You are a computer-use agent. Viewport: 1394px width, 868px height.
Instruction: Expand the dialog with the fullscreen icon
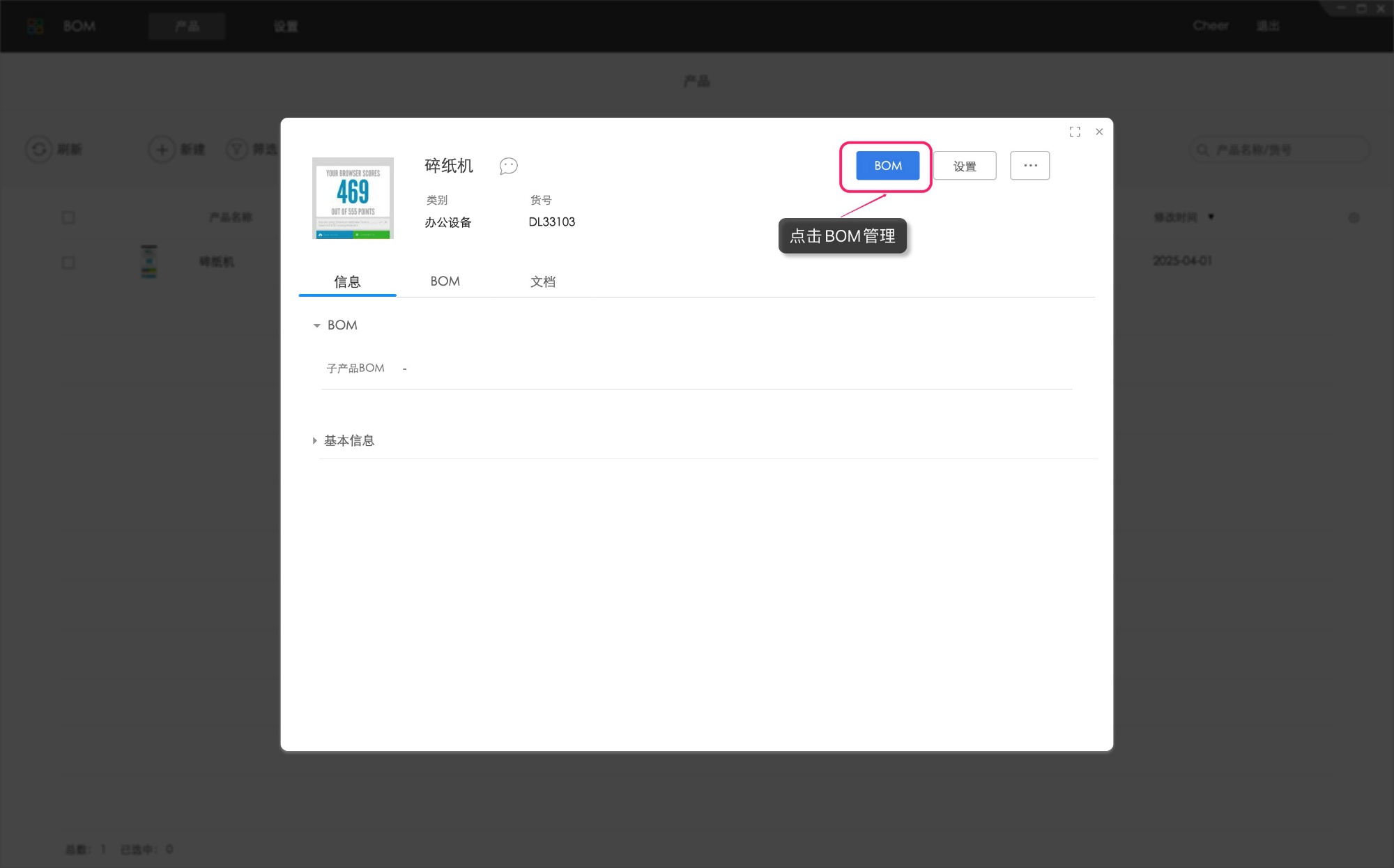point(1075,132)
